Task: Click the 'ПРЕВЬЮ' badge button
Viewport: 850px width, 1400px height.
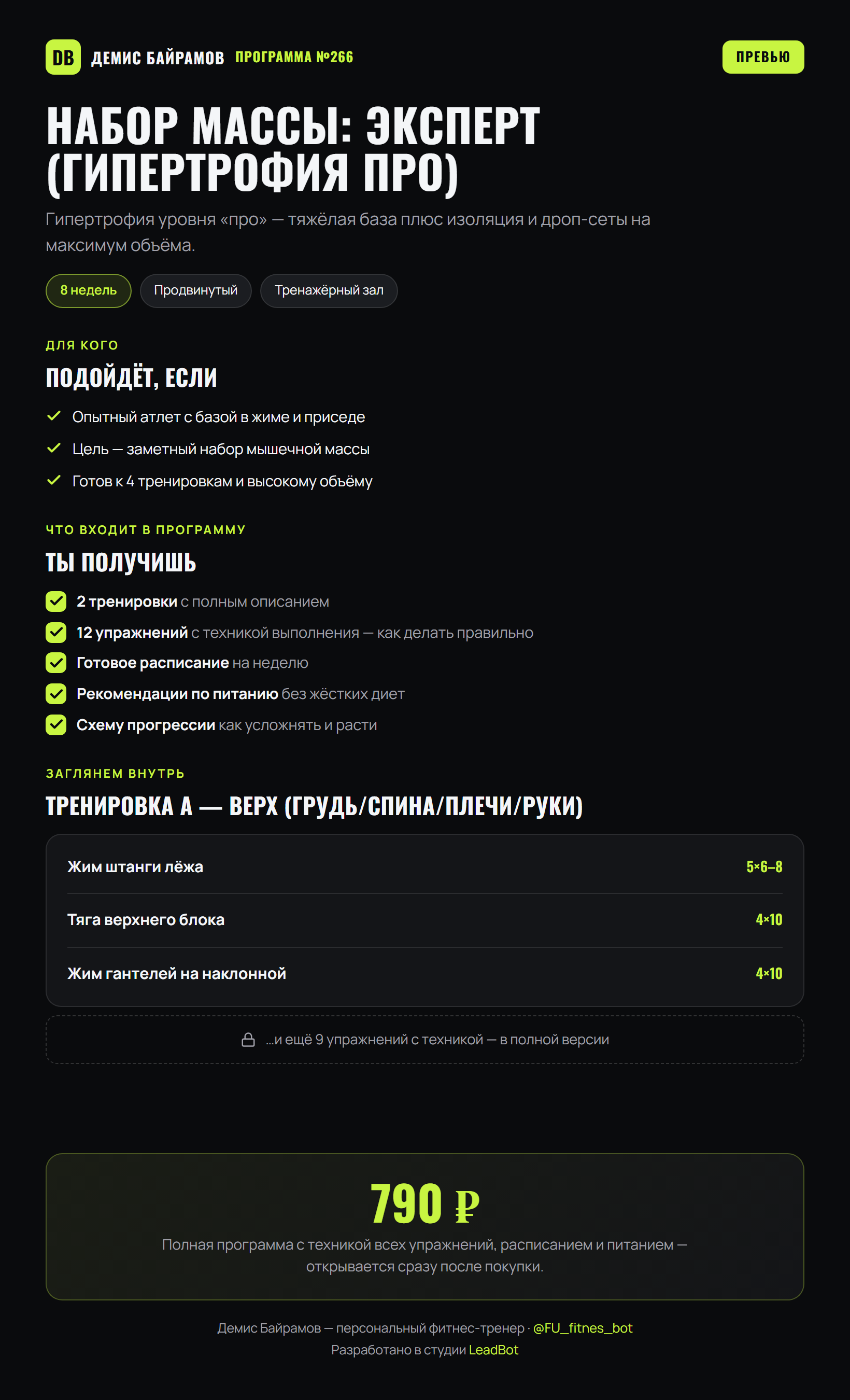Action: pos(762,57)
